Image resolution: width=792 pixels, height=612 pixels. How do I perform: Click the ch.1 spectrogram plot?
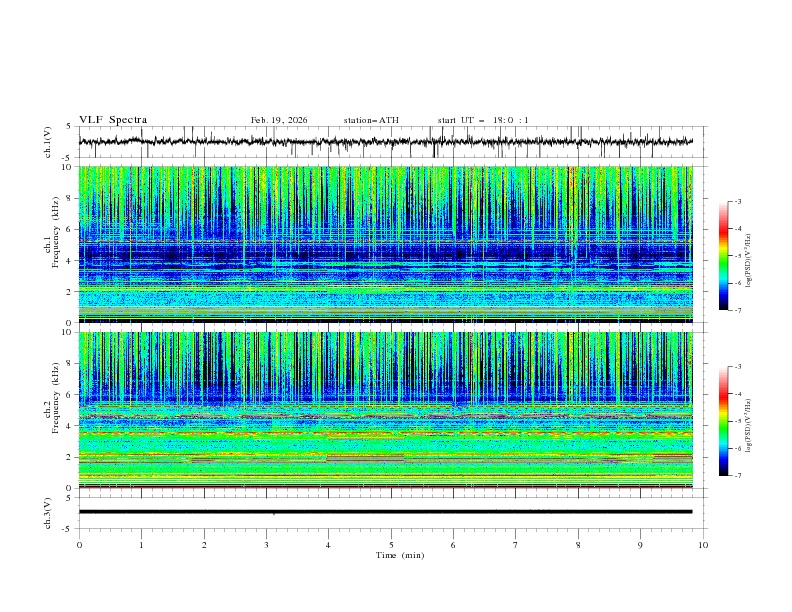tap(386, 244)
